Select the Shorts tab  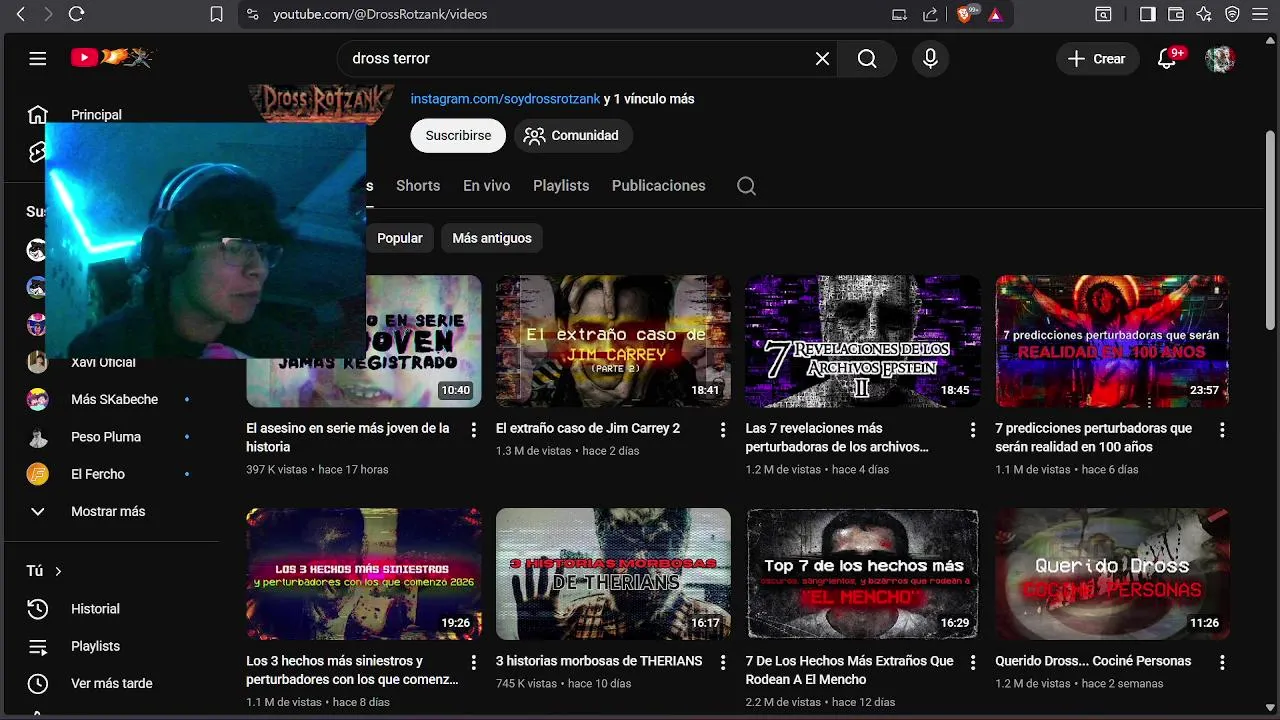click(418, 186)
